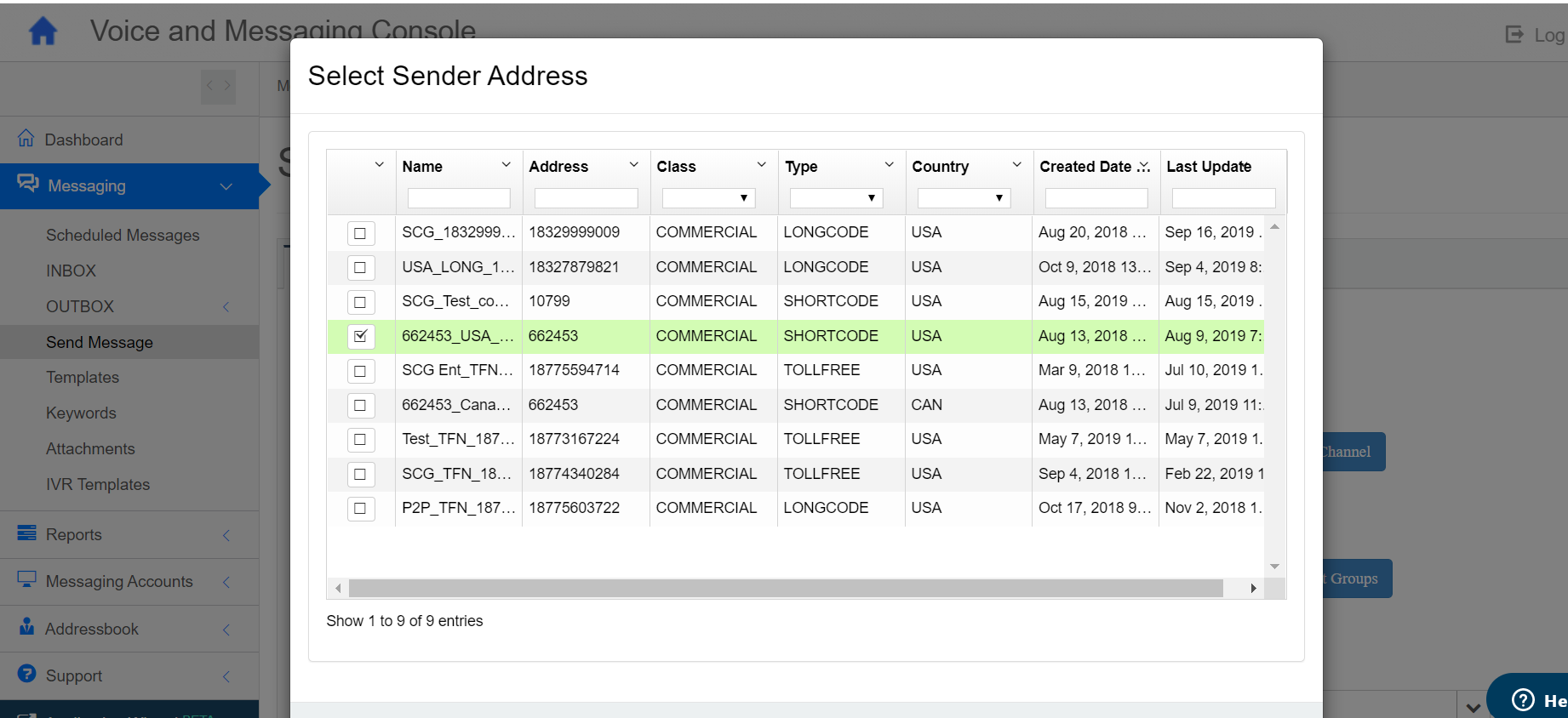Click the home icon in the header
Screen dimensions: 1568x718
(x=43, y=31)
